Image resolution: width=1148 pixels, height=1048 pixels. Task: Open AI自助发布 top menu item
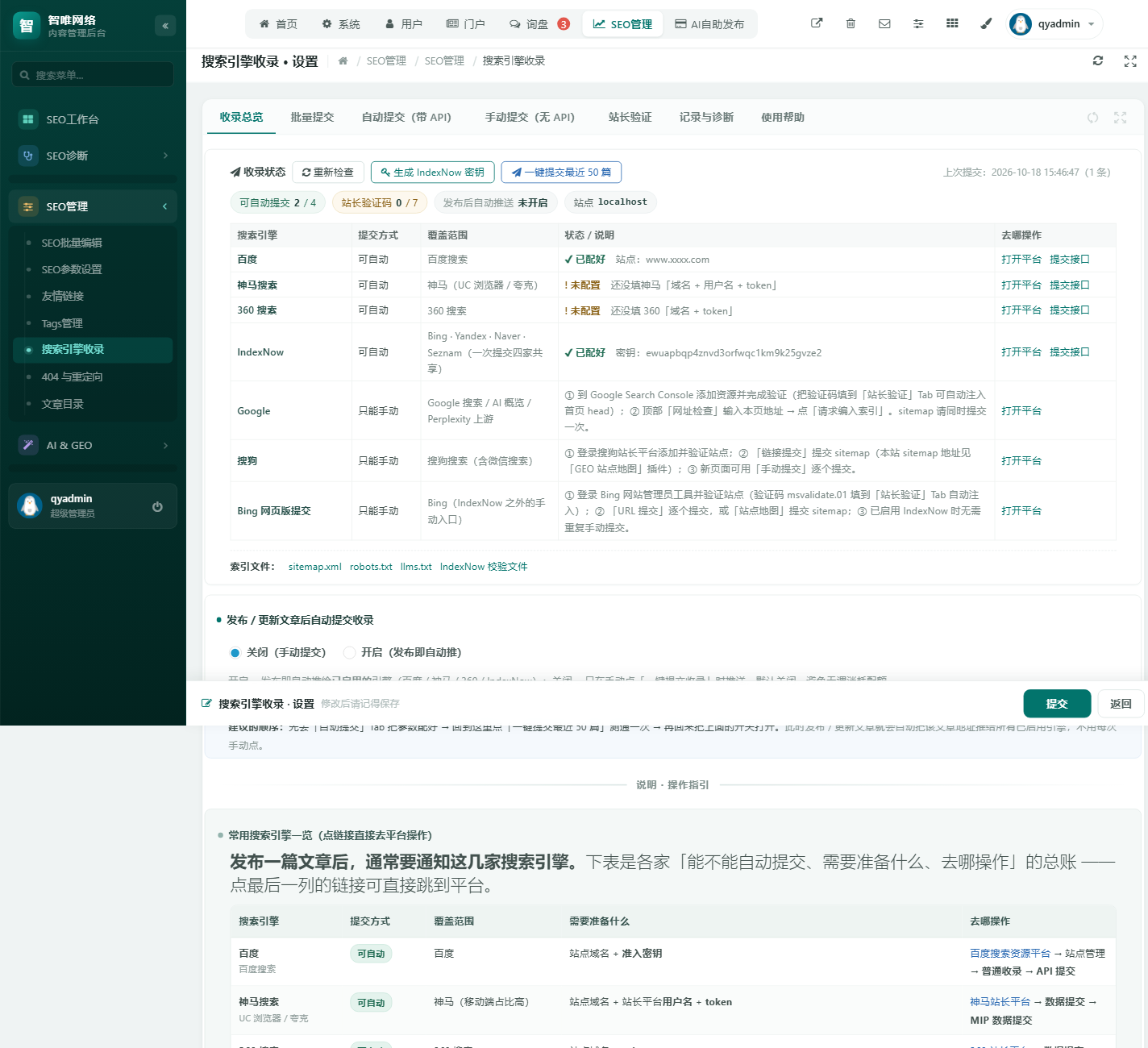(709, 24)
